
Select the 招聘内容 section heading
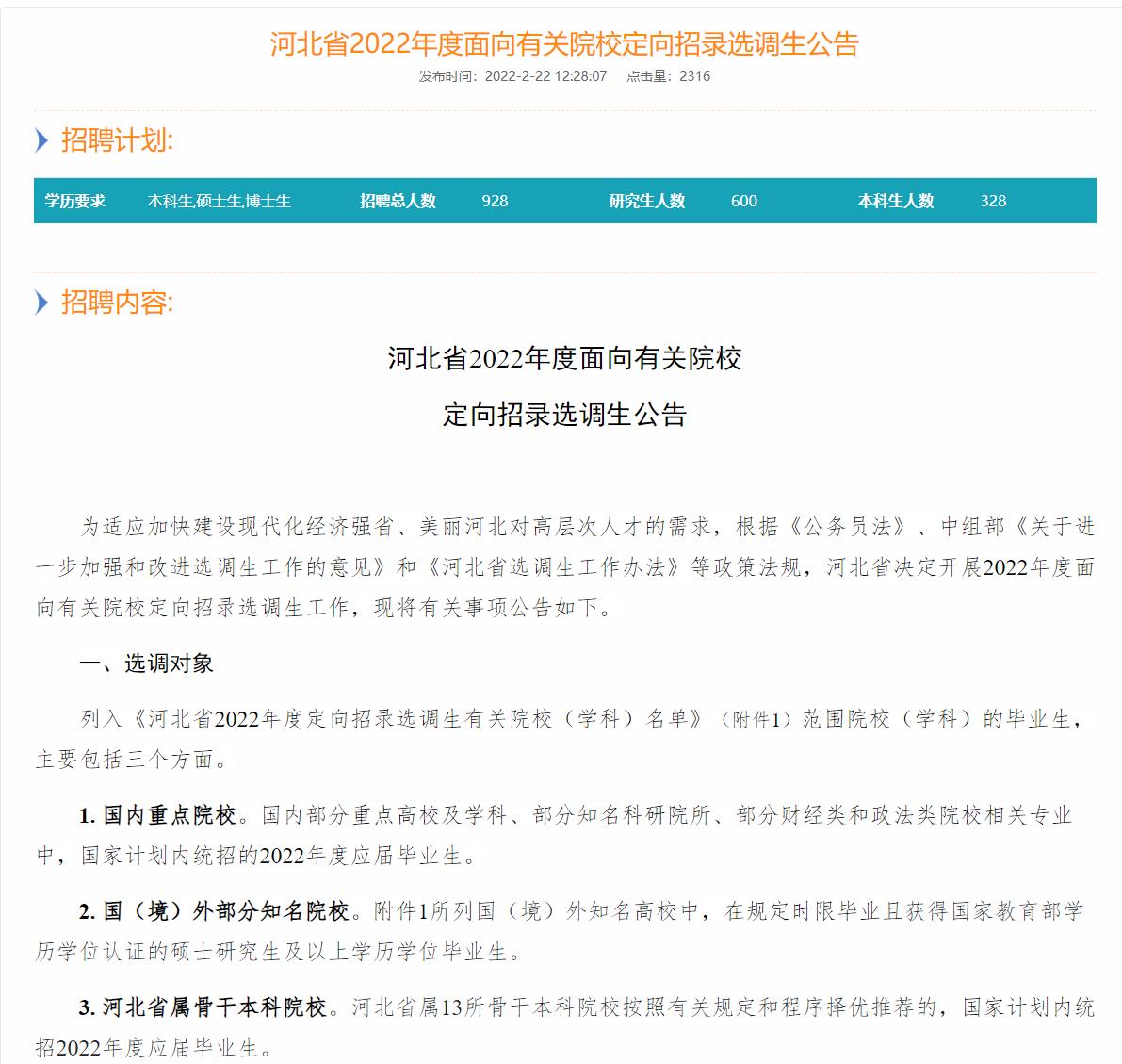pyautogui.click(x=117, y=303)
